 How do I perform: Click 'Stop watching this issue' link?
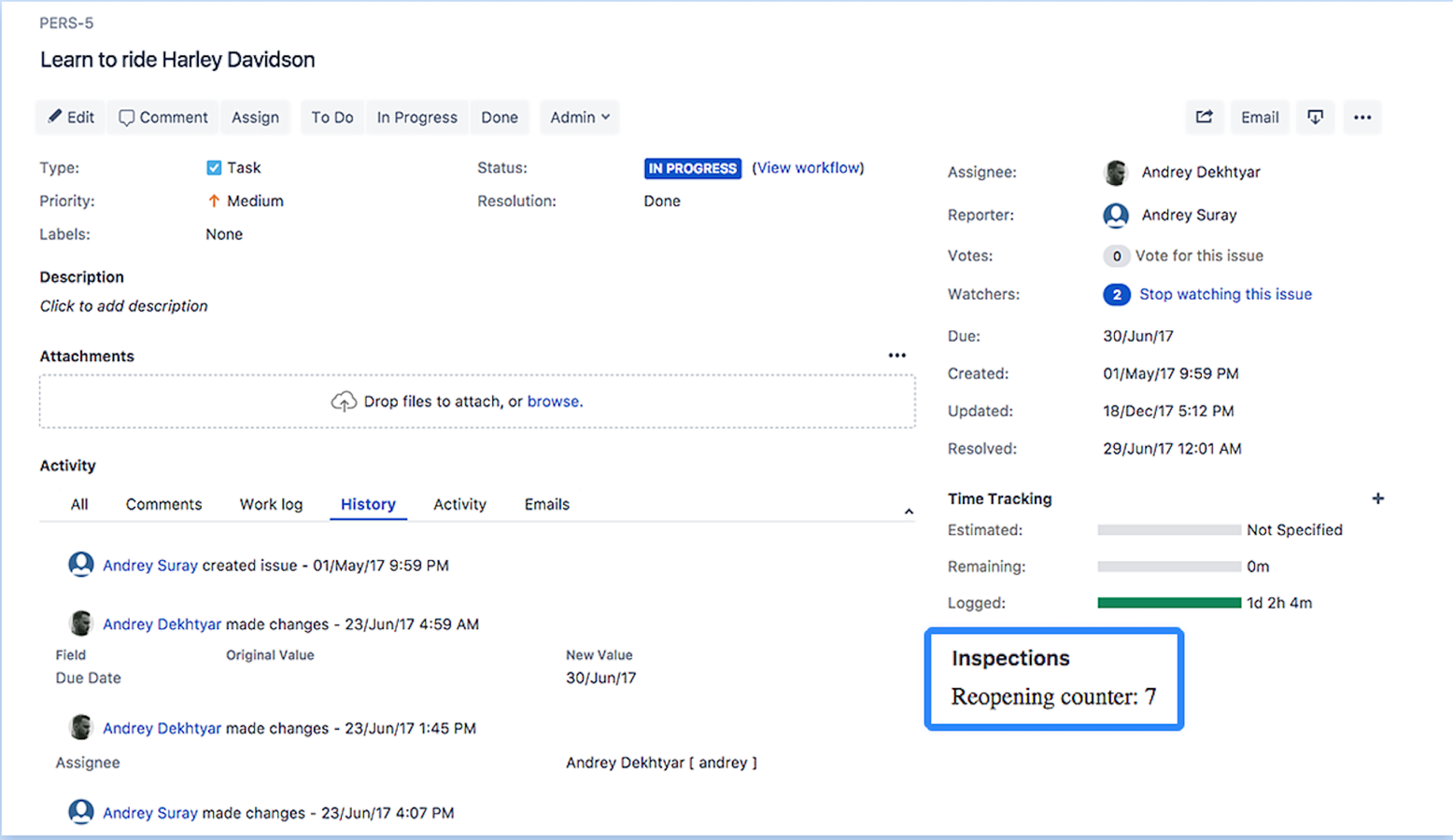(x=1225, y=294)
